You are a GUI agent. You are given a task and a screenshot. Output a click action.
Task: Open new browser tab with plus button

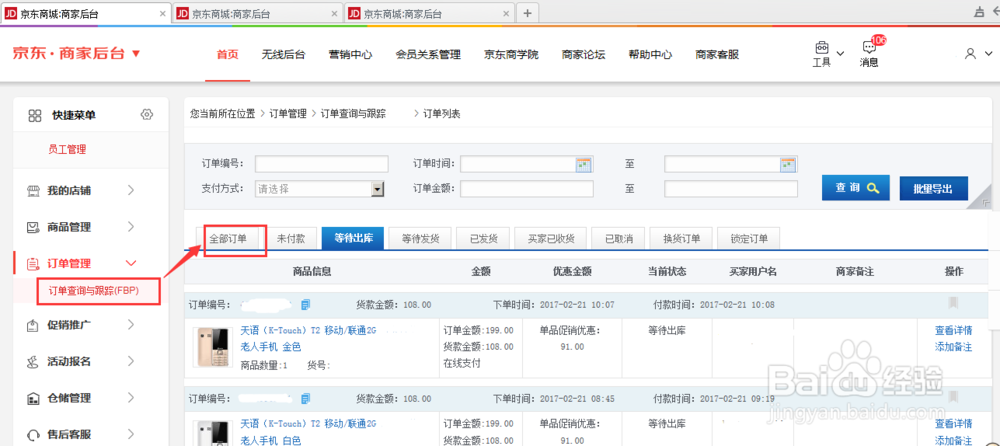[527, 13]
